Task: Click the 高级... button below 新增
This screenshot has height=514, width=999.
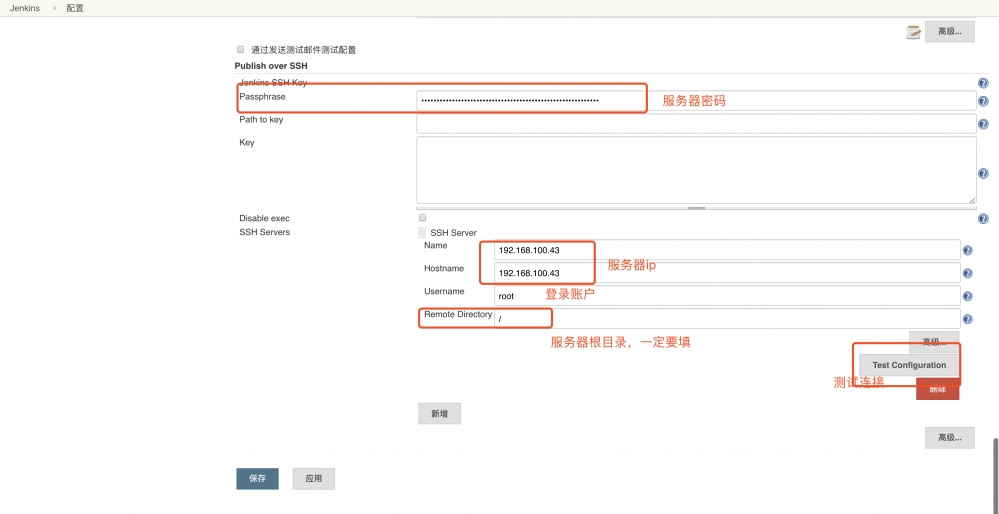Action: click(x=949, y=438)
